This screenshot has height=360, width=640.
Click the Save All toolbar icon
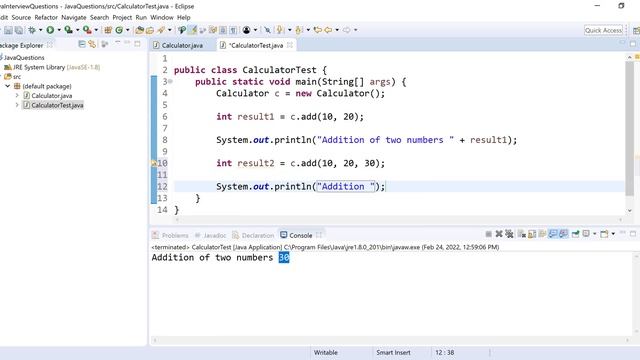click(19, 30)
